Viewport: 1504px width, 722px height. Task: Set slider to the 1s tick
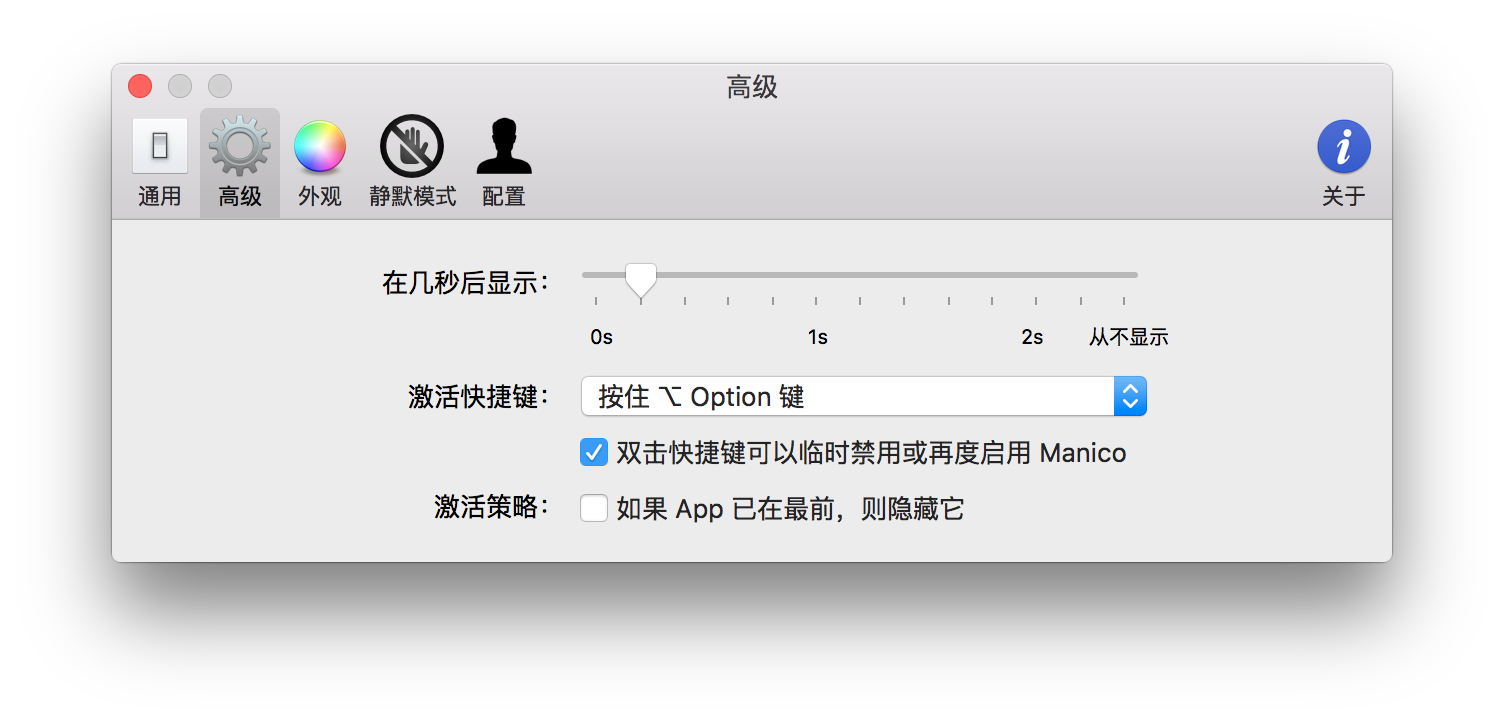tap(816, 300)
